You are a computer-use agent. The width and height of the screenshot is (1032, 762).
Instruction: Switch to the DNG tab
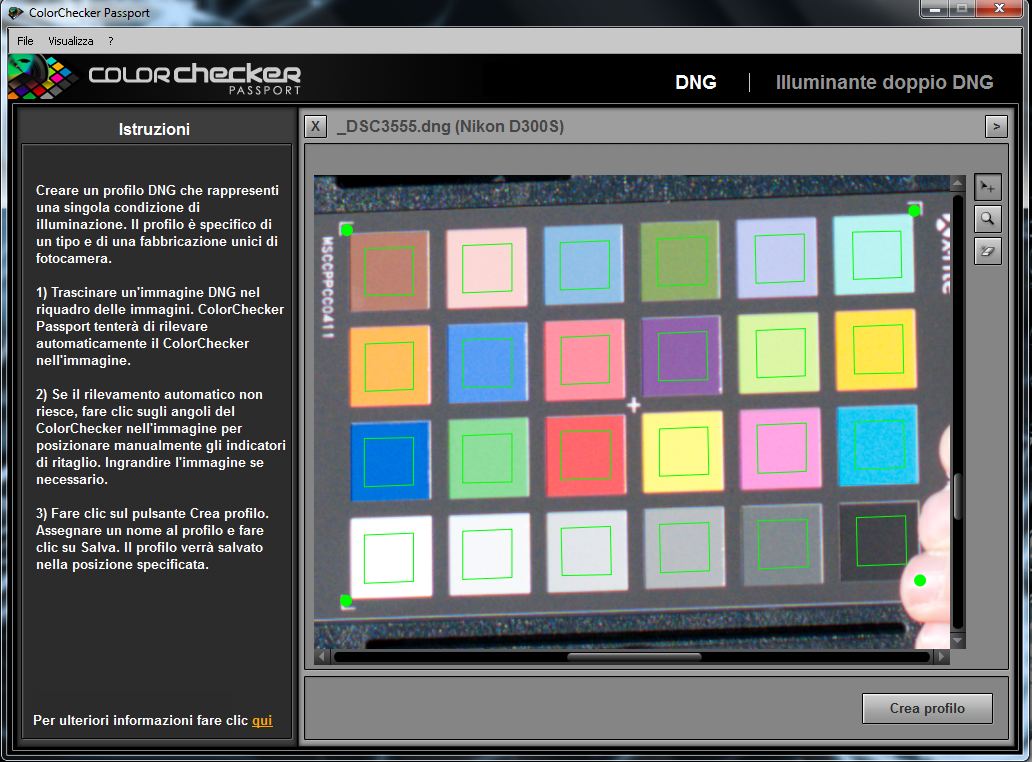[x=696, y=82]
